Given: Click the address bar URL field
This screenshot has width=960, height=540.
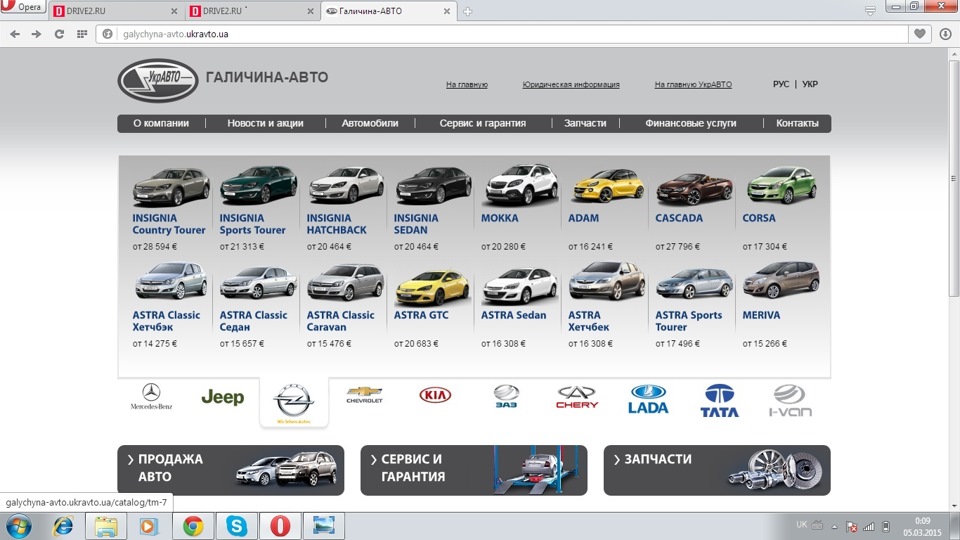Looking at the screenshot, I should [x=502, y=34].
